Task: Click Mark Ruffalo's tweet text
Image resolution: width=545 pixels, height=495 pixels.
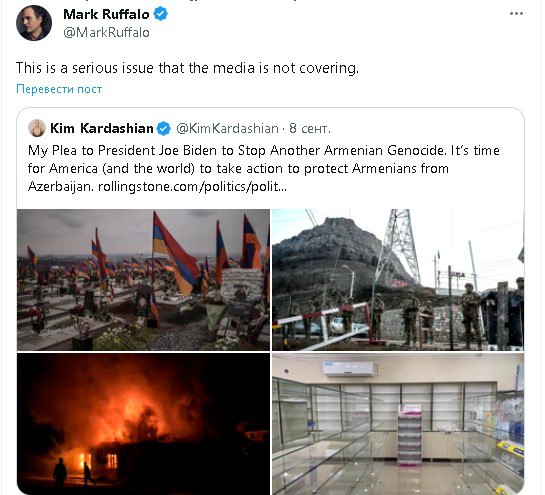Action: [x=187, y=68]
